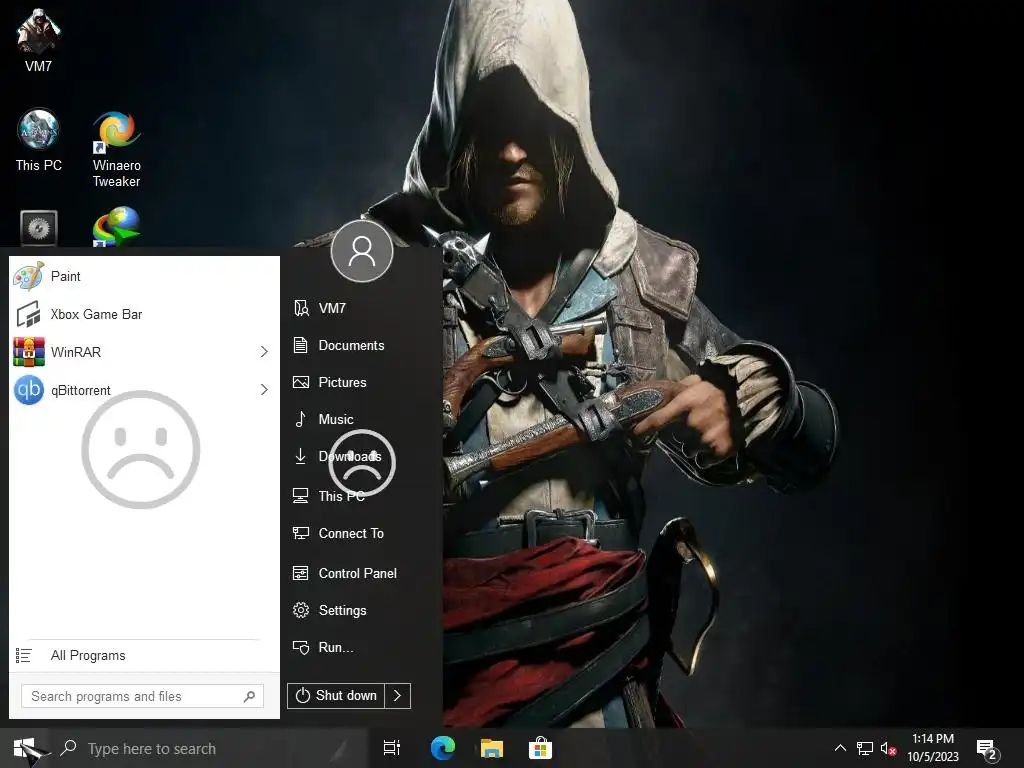The image size is (1024, 768).
Task: Launch Xbox Game Bar entry
Action: click(144, 314)
